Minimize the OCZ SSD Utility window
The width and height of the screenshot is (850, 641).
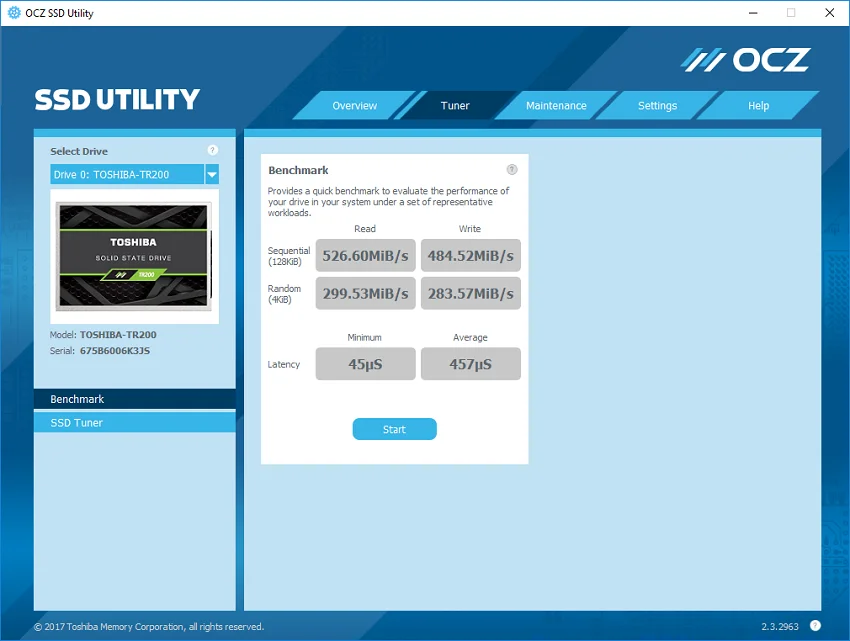pyautogui.click(x=753, y=13)
